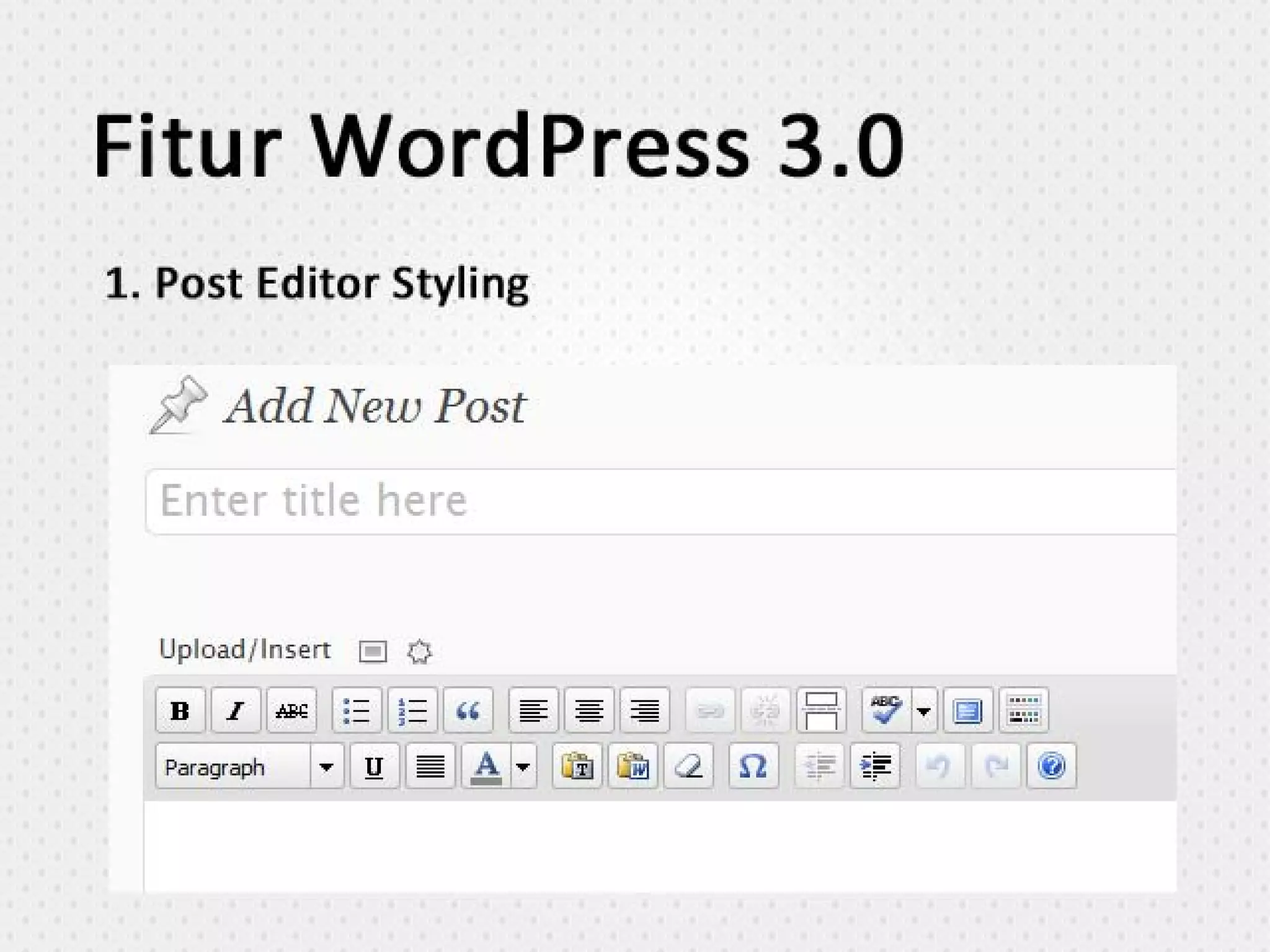1270x952 pixels.
Task: Toggle italic formatting button
Action: tap(236, 710)
